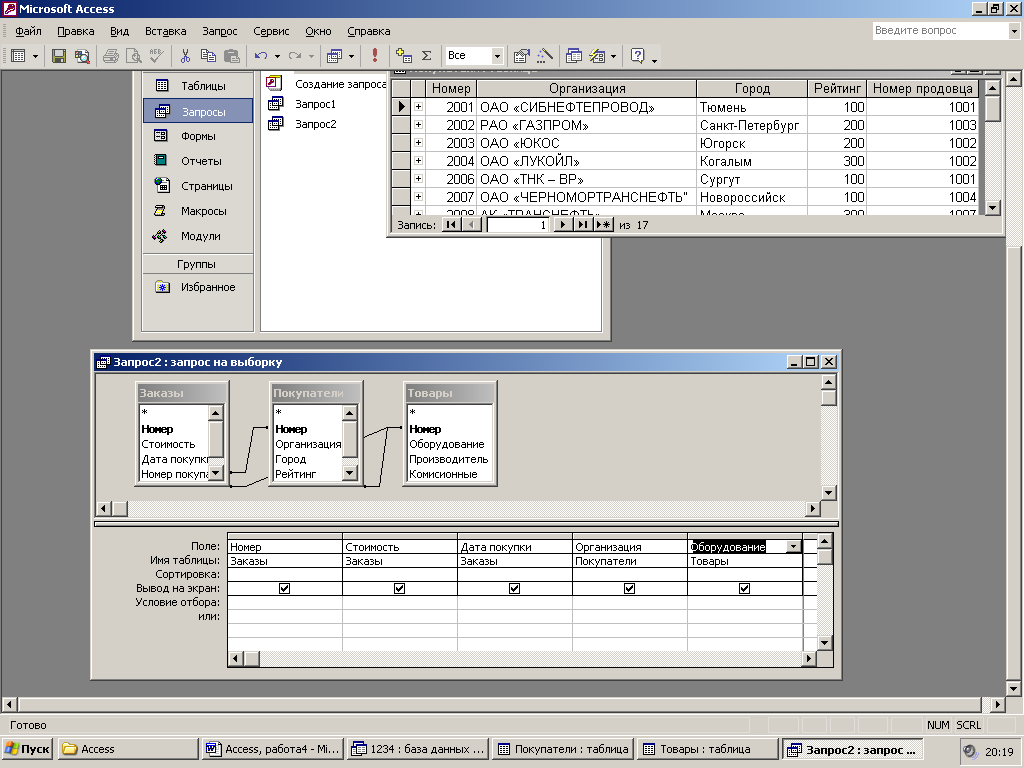Open the Query Type dropdown arrow
1024x768 pixels.
(351, 56)
